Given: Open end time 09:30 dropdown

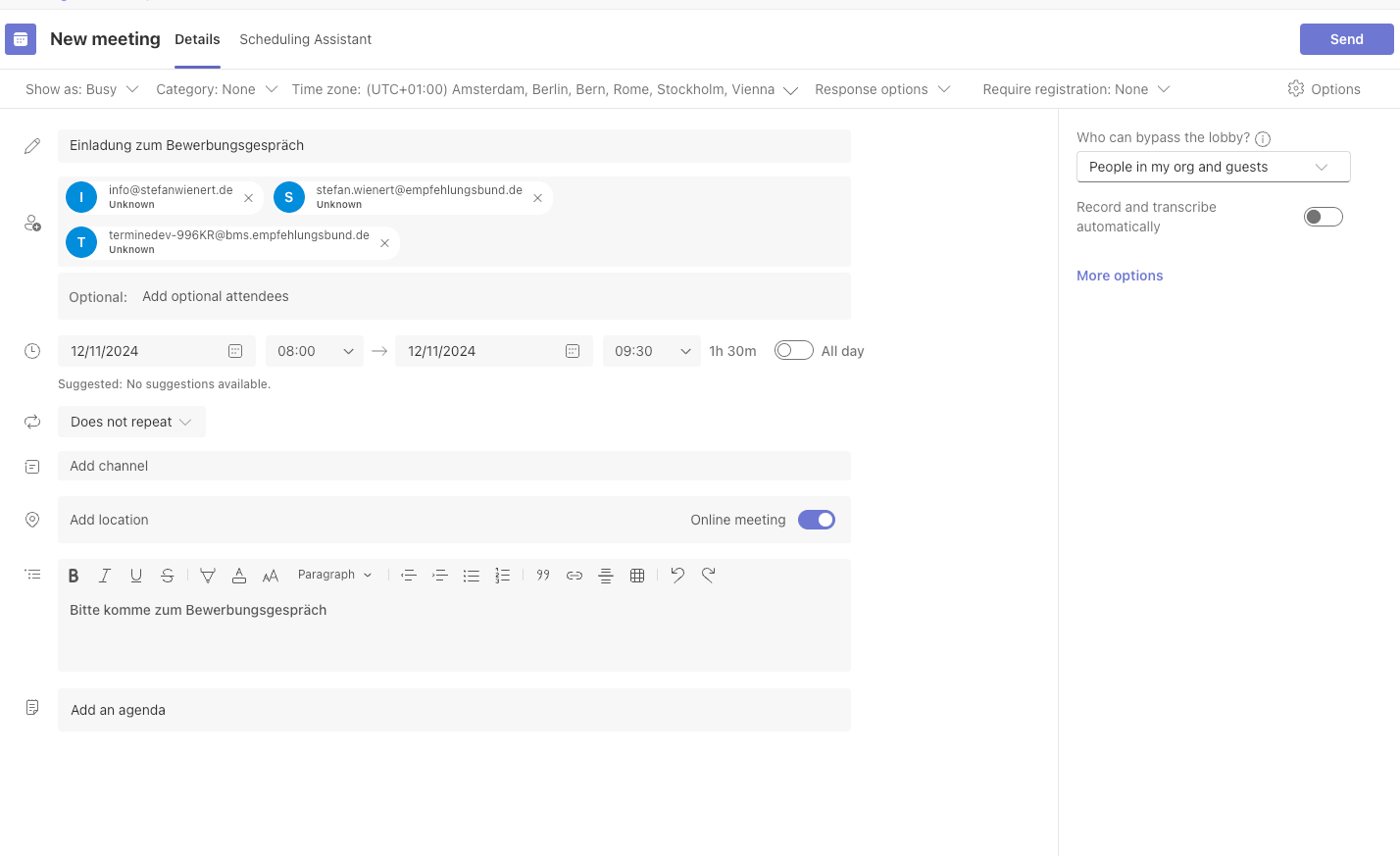Looking at the screenshot, I should (652, 351).
